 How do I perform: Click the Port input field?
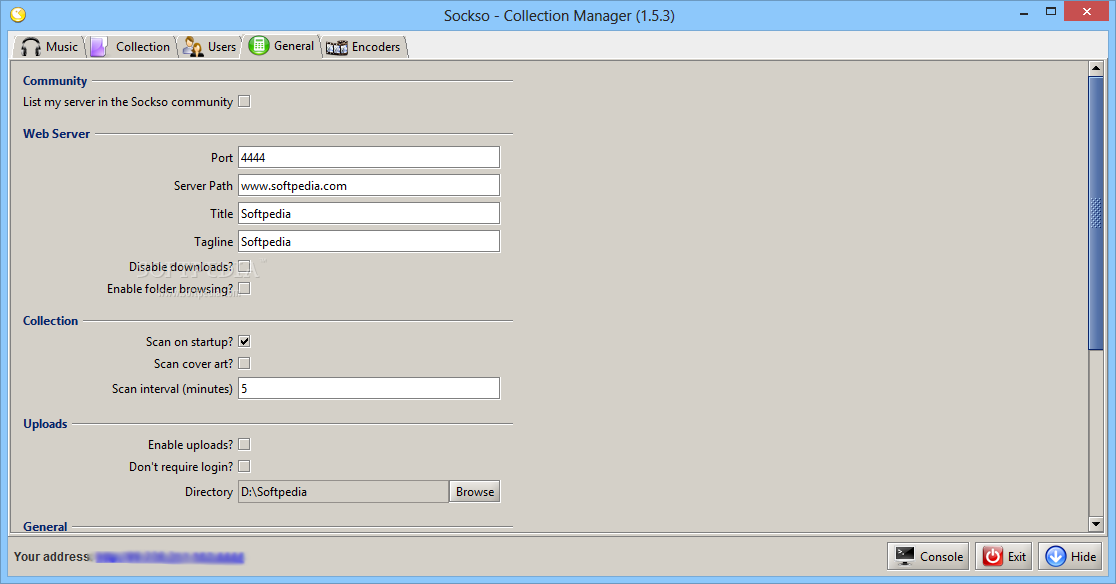coord(369,157)
